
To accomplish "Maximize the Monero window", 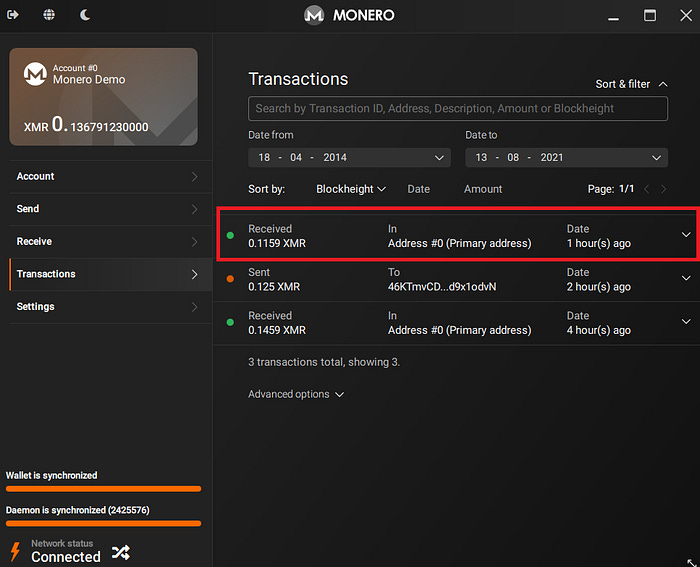I will coord(650,15).
